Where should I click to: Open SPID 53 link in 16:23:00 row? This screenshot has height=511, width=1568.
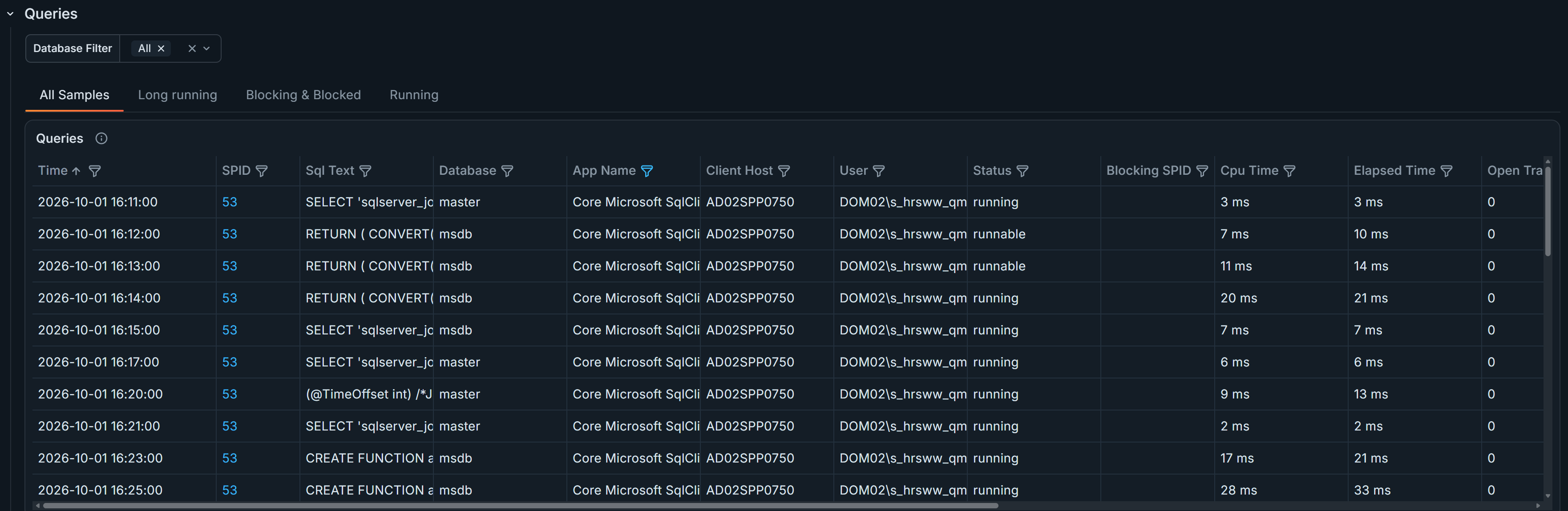230,459
